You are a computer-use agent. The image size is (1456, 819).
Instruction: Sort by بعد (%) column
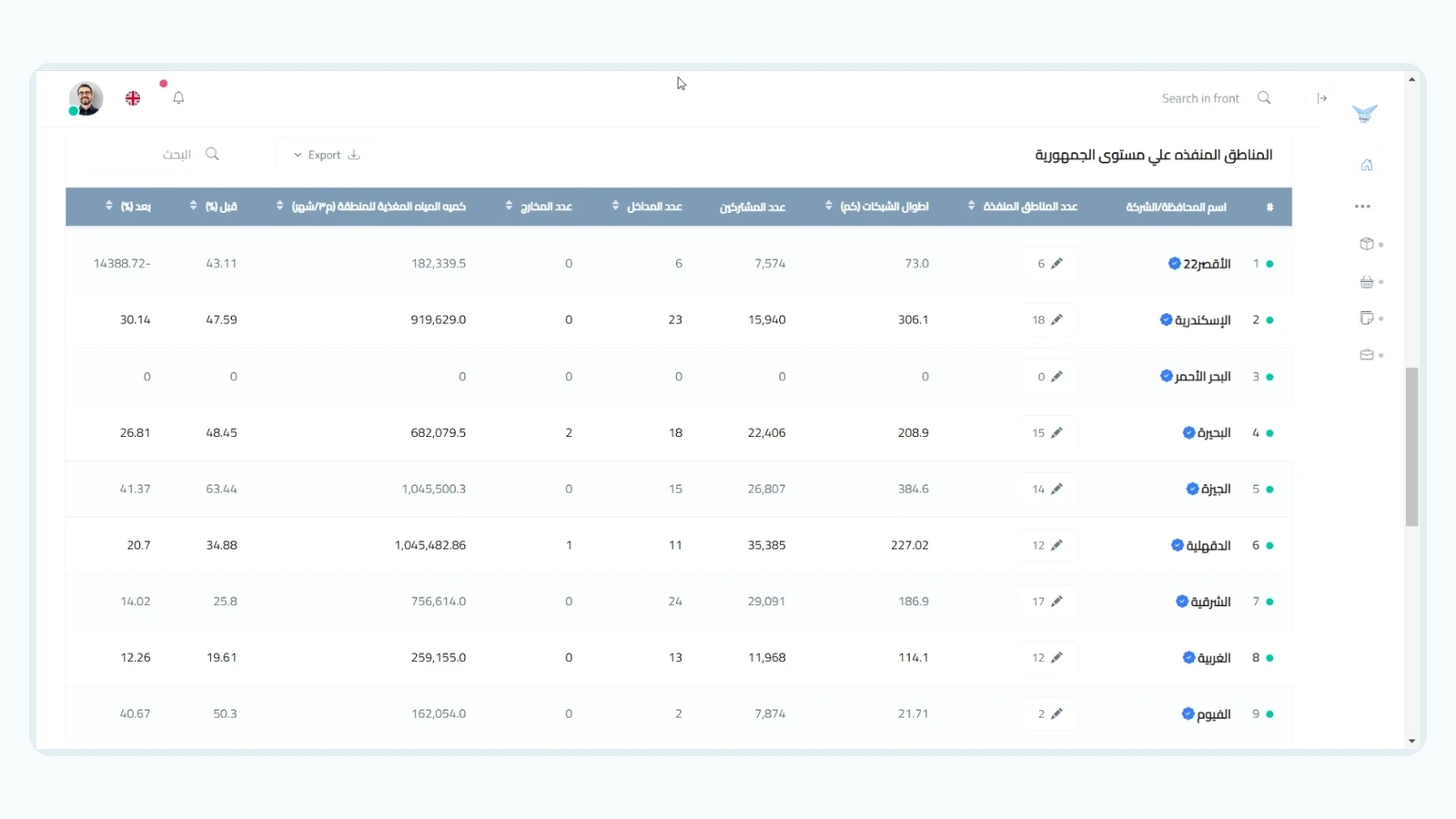tap(109, 207)
